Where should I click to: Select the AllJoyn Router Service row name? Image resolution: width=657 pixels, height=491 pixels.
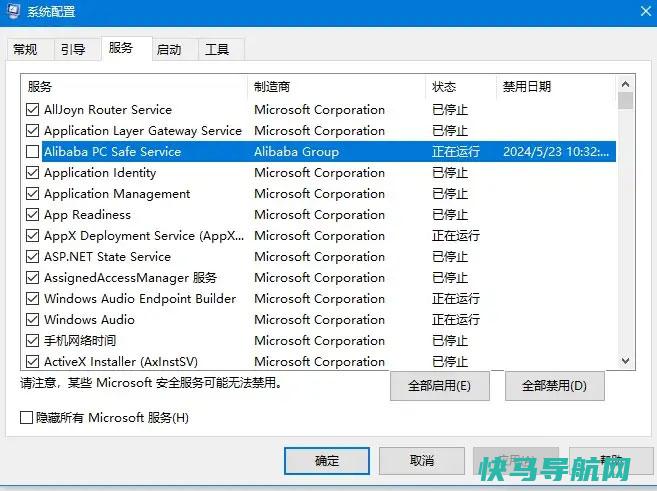tap(108, 110)
